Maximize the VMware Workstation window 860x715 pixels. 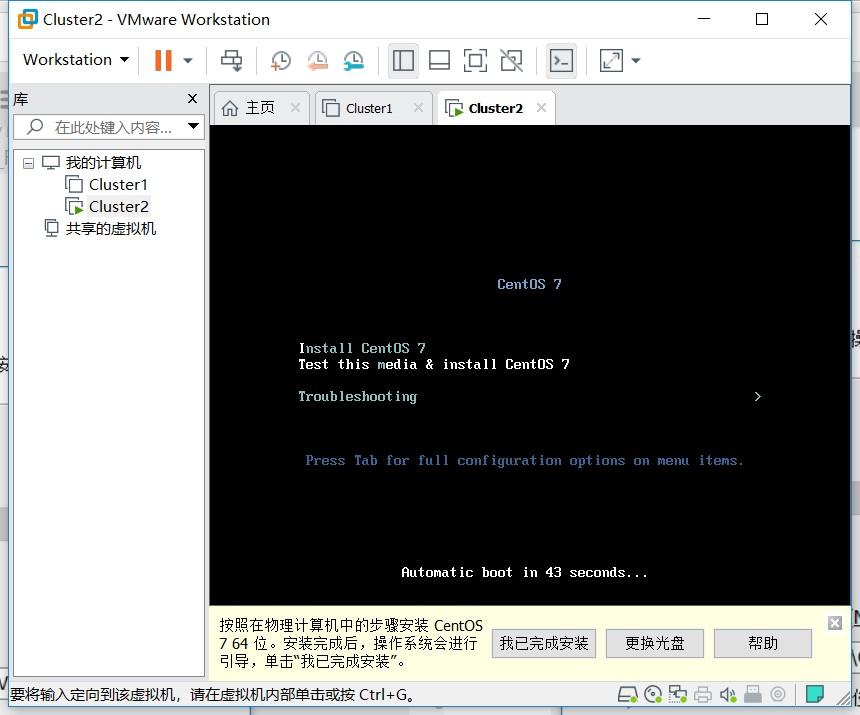[762, 19]
